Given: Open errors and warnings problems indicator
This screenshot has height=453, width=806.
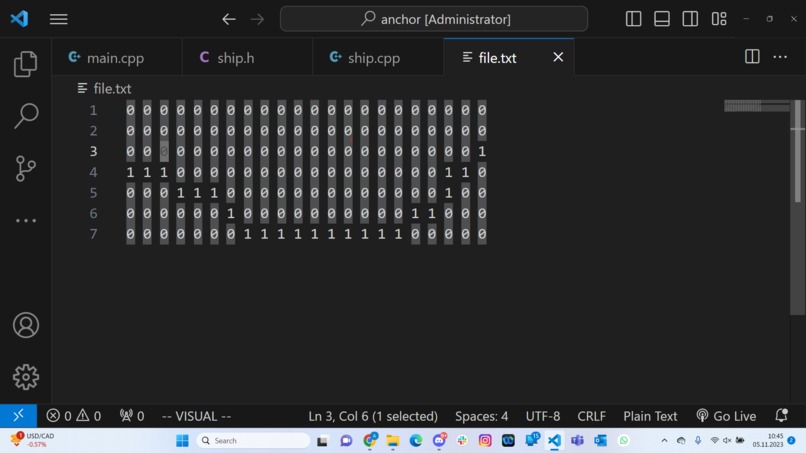Looking at the screenshot, I should point(74,416).
